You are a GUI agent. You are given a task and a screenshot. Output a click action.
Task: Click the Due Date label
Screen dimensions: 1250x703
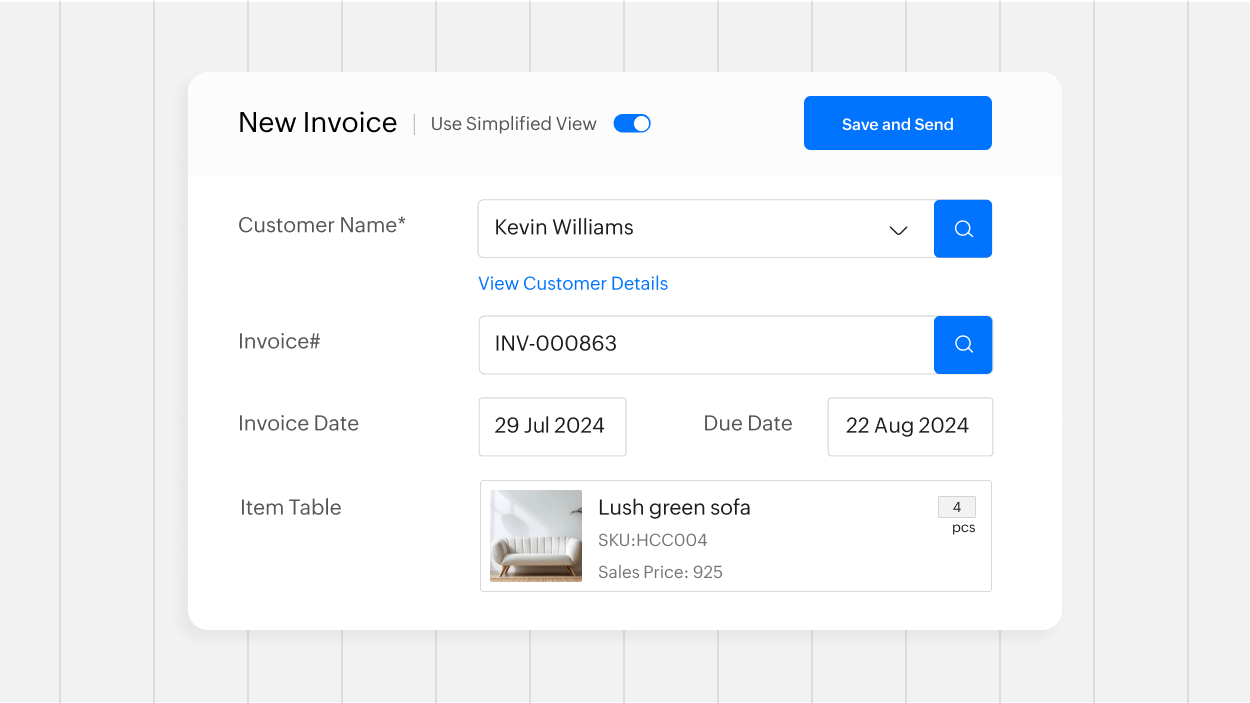[748, 424]
